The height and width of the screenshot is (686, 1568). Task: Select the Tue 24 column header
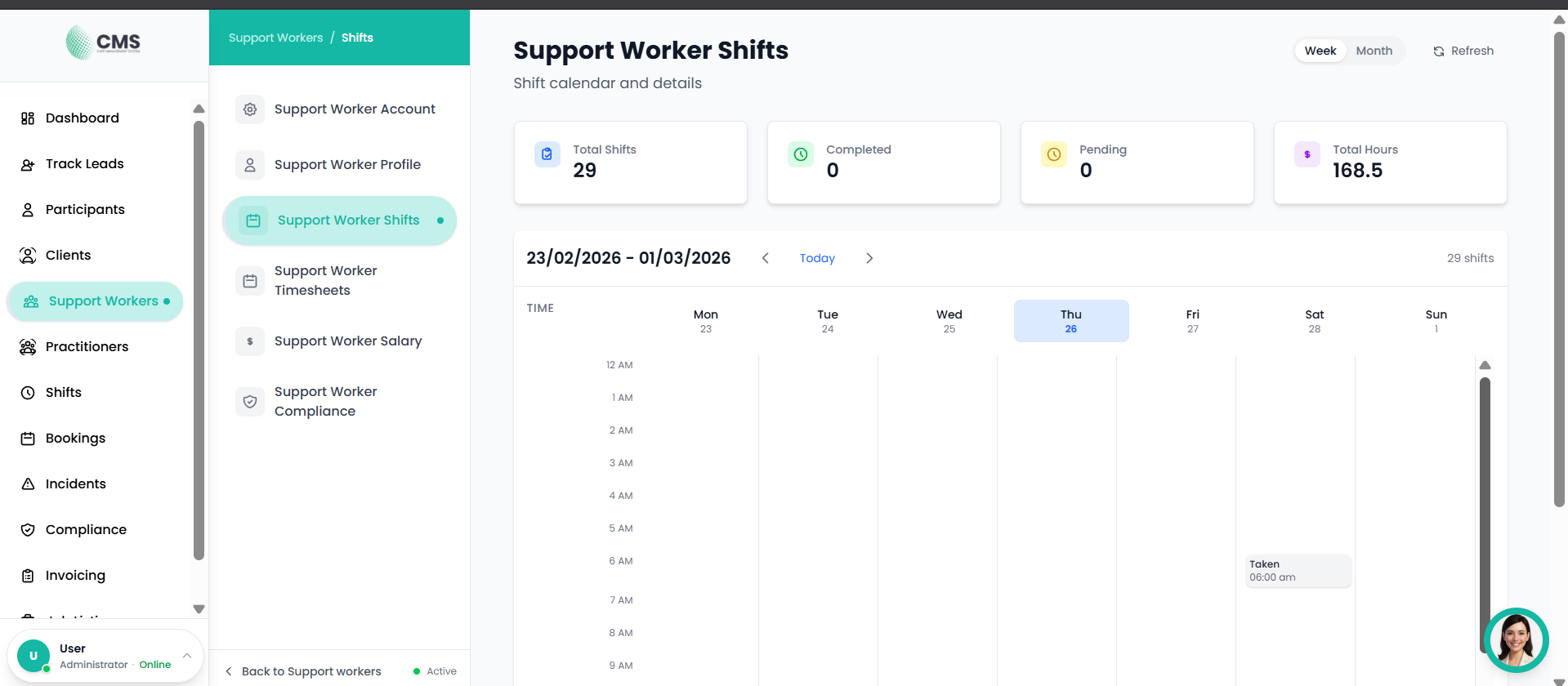click(828, 321)
